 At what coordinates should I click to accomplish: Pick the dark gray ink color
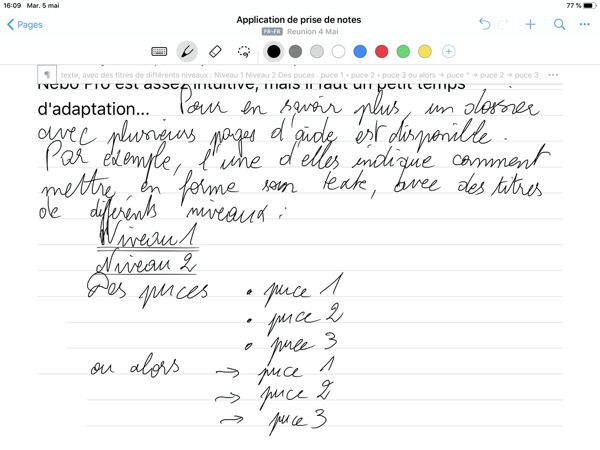click(296, 51)
